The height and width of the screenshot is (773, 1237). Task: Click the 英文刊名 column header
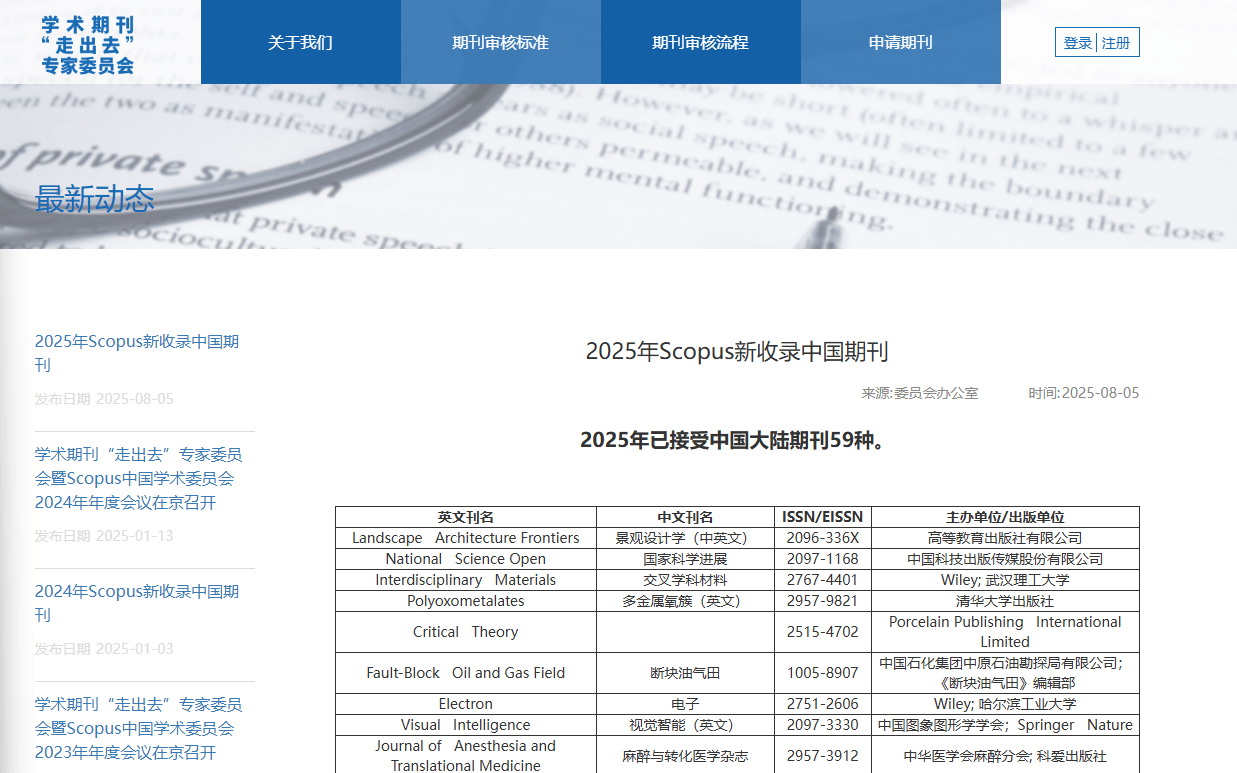465,517
